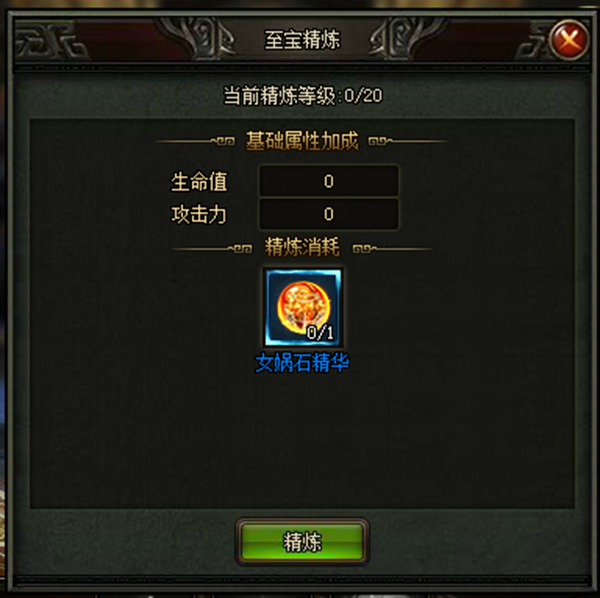Select the 生命值 value field
This screenshot has height=598, width=600.
(x=329, y=181)
